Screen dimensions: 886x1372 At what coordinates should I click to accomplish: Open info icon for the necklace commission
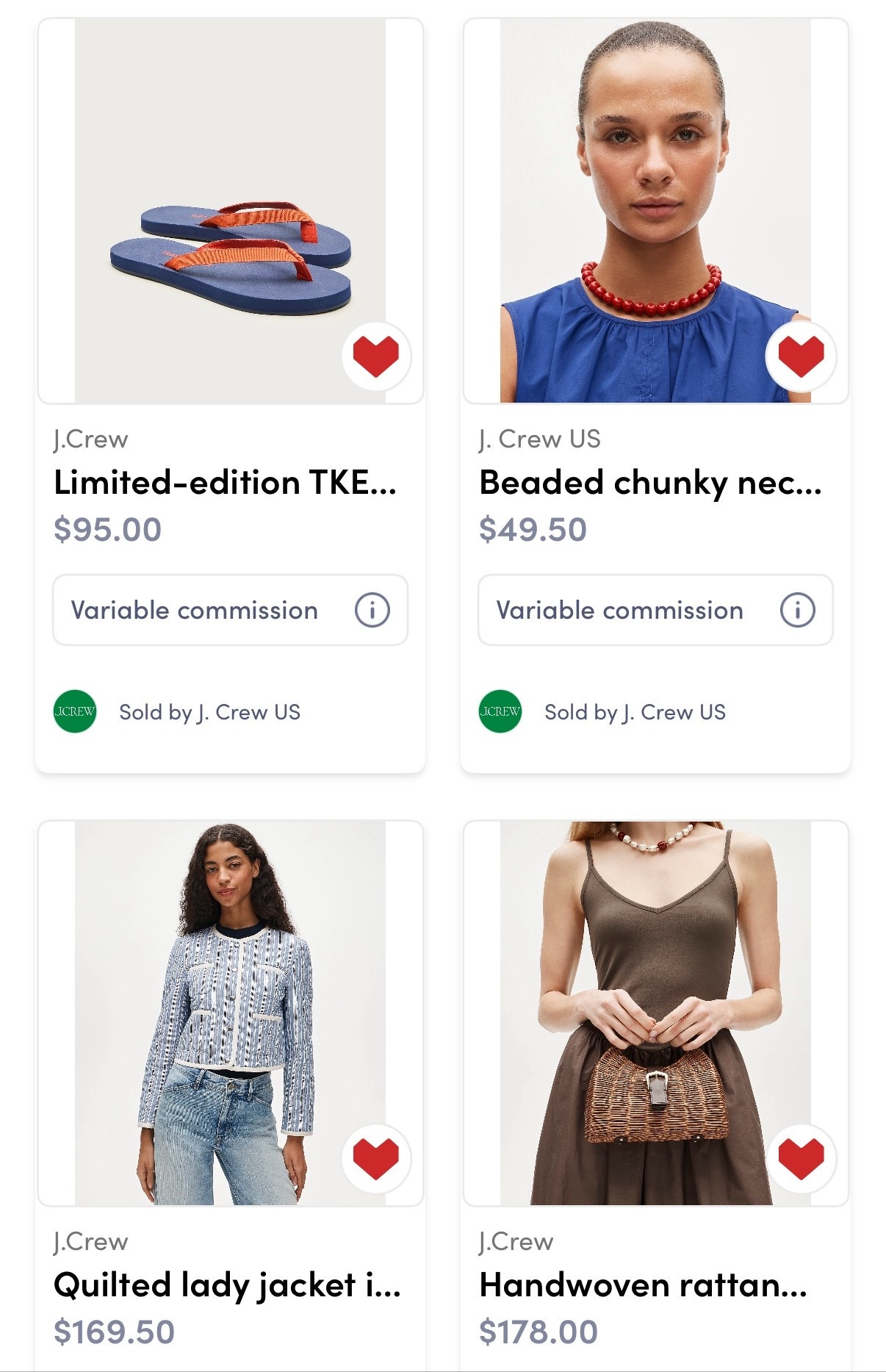797,610
